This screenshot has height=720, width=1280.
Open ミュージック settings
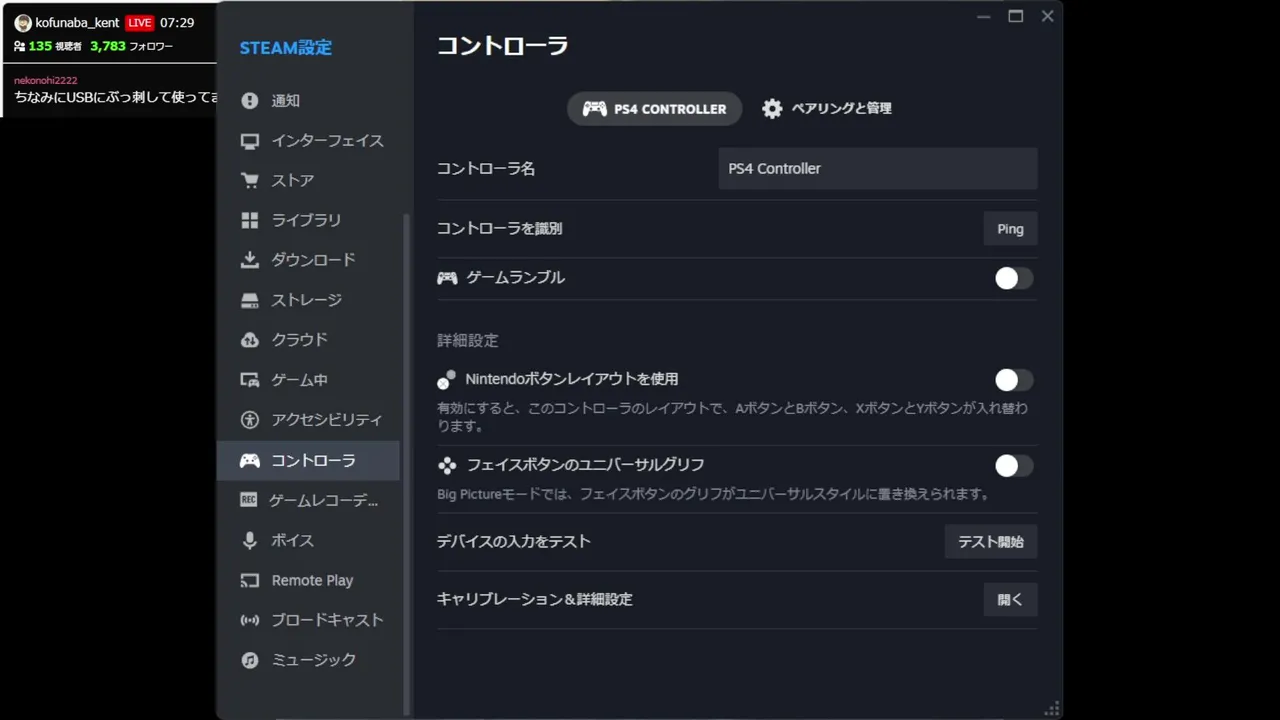click(x=308, y=660)
